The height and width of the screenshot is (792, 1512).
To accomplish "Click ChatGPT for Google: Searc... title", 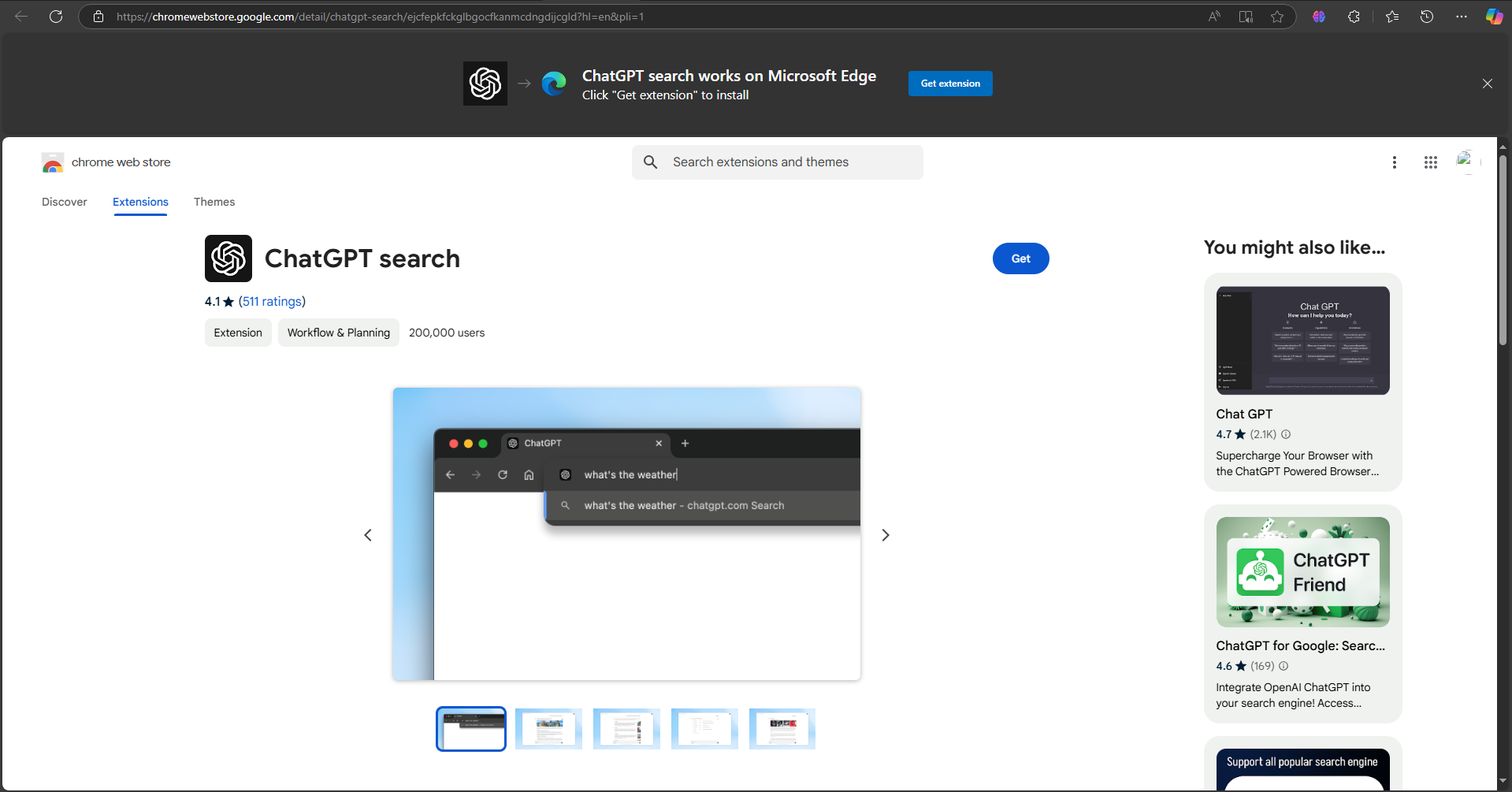I will [x=1300, y=645].
